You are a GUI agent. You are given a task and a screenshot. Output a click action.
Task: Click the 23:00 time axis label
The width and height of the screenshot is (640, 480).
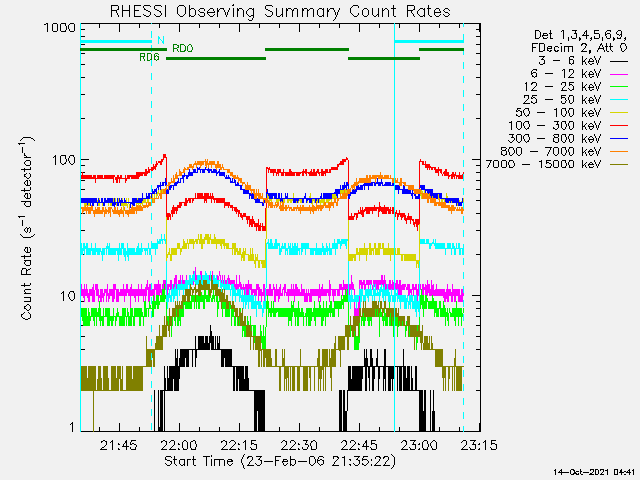pyautogui.click(x=419, y=445)
